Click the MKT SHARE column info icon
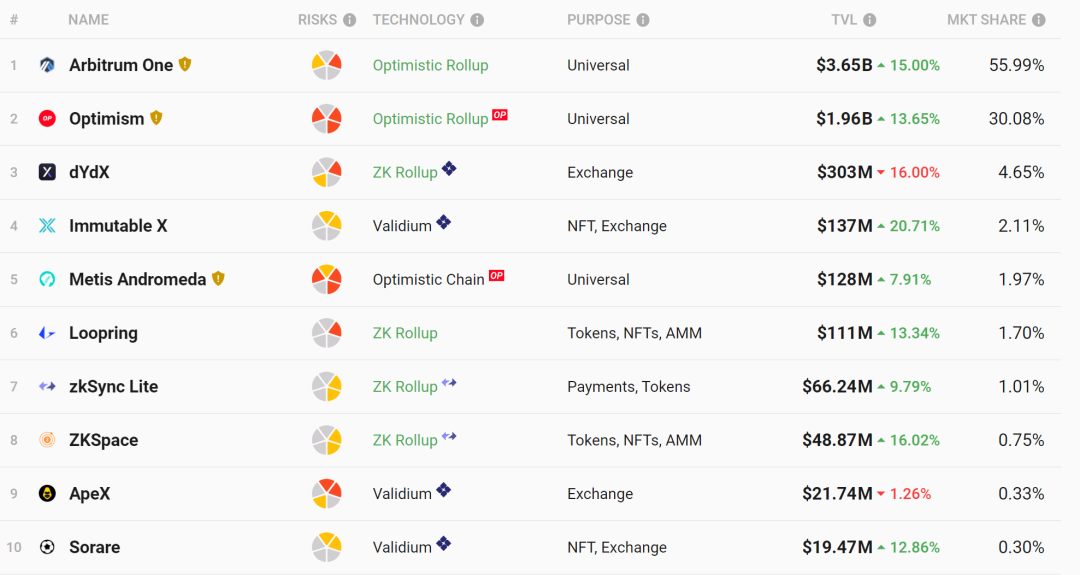Image resolution: width=1080 pixels, height=575 pixels. [x=1039, y=20]
